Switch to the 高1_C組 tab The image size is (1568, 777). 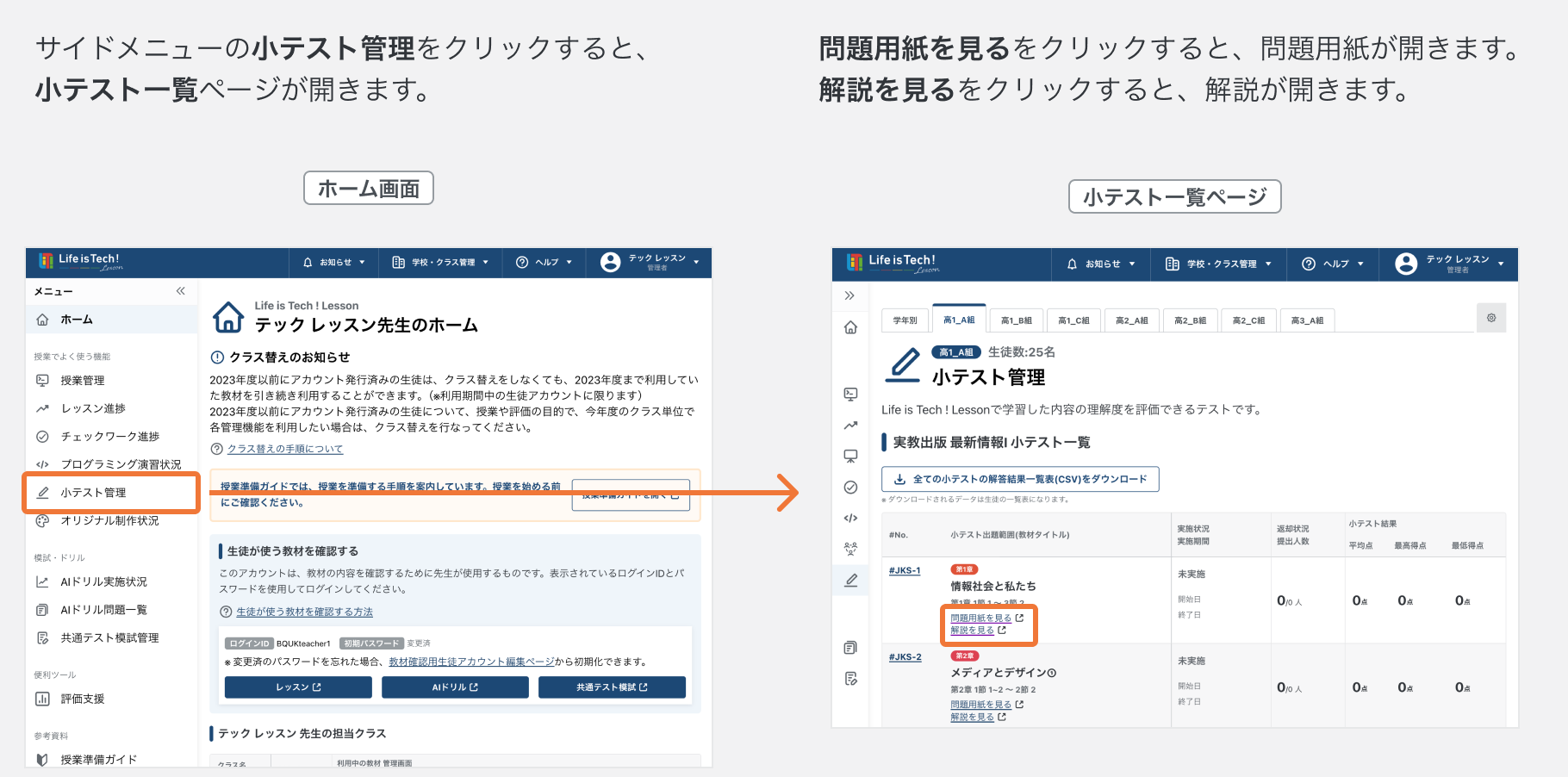(x=1073, y=320)
